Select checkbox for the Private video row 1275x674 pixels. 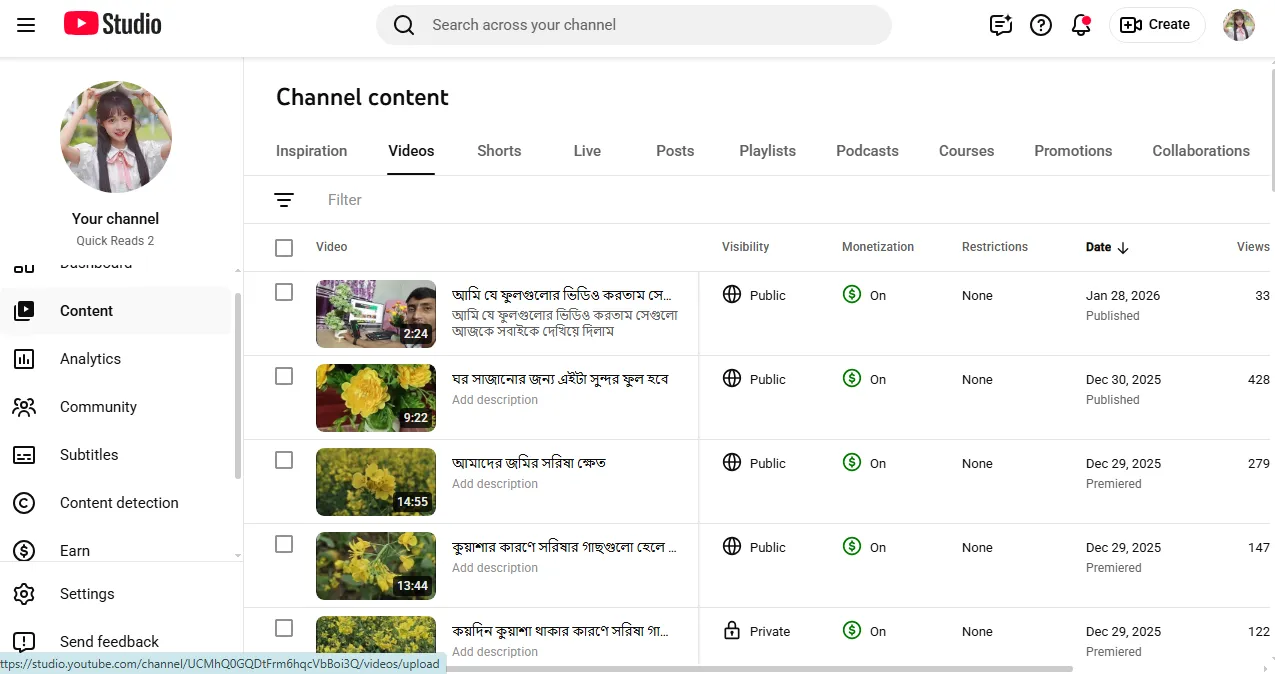pyautogui.click(x=284, y=628)
